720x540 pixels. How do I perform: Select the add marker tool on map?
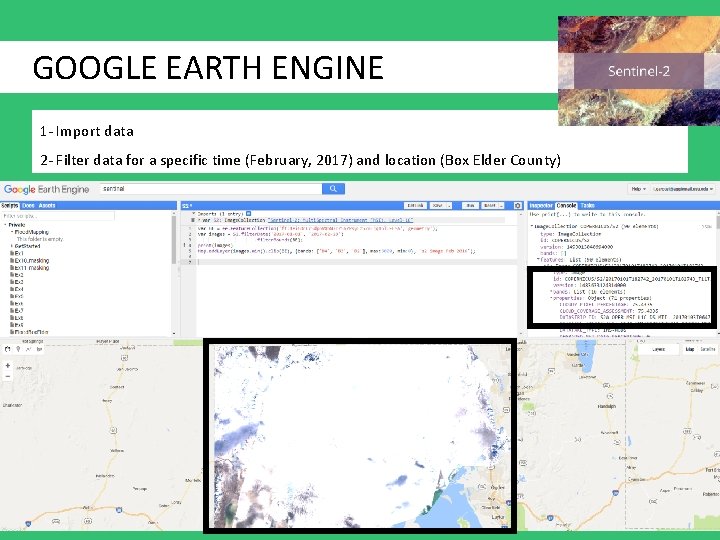click(x=18, y=349)
